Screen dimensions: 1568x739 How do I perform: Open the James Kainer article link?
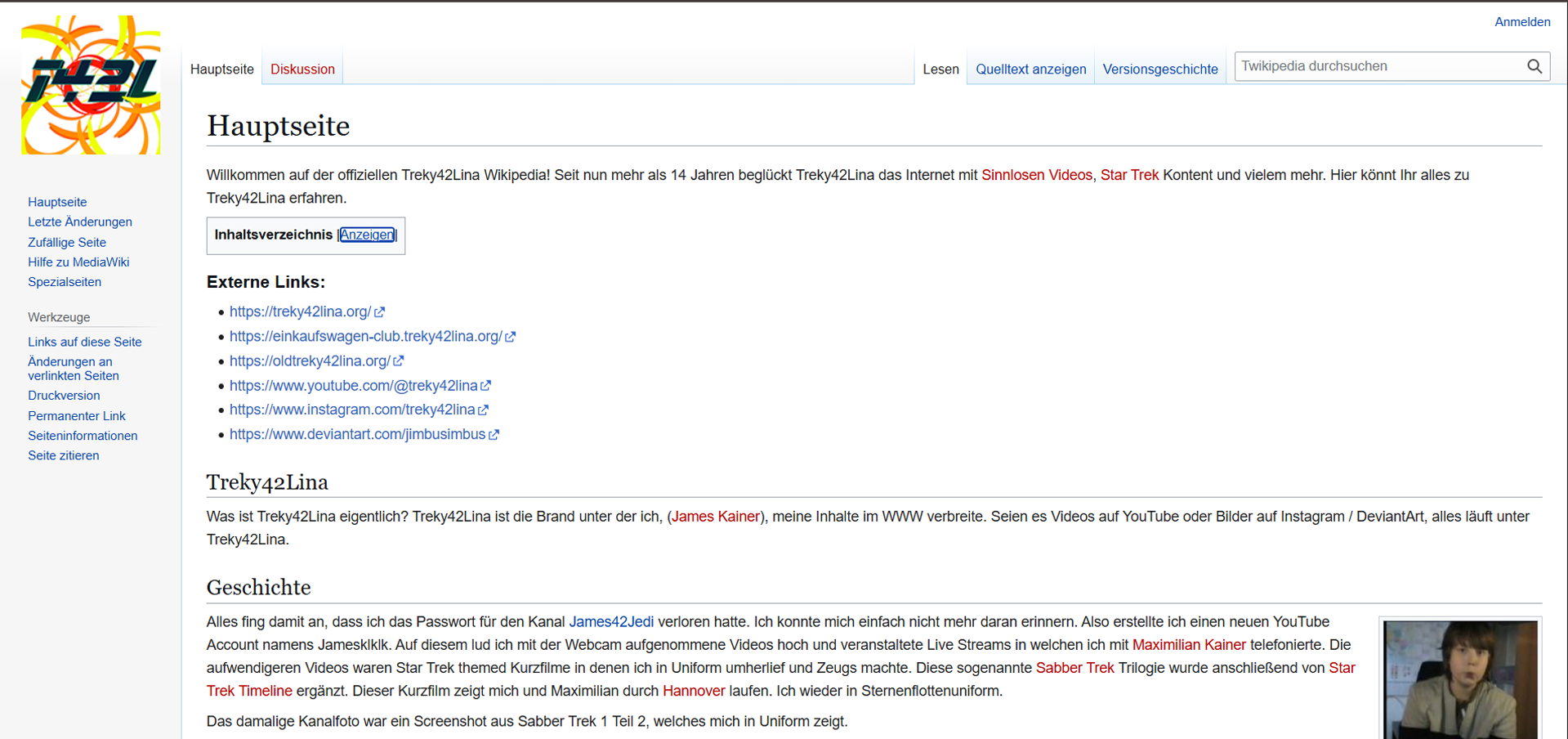point(715,516)
